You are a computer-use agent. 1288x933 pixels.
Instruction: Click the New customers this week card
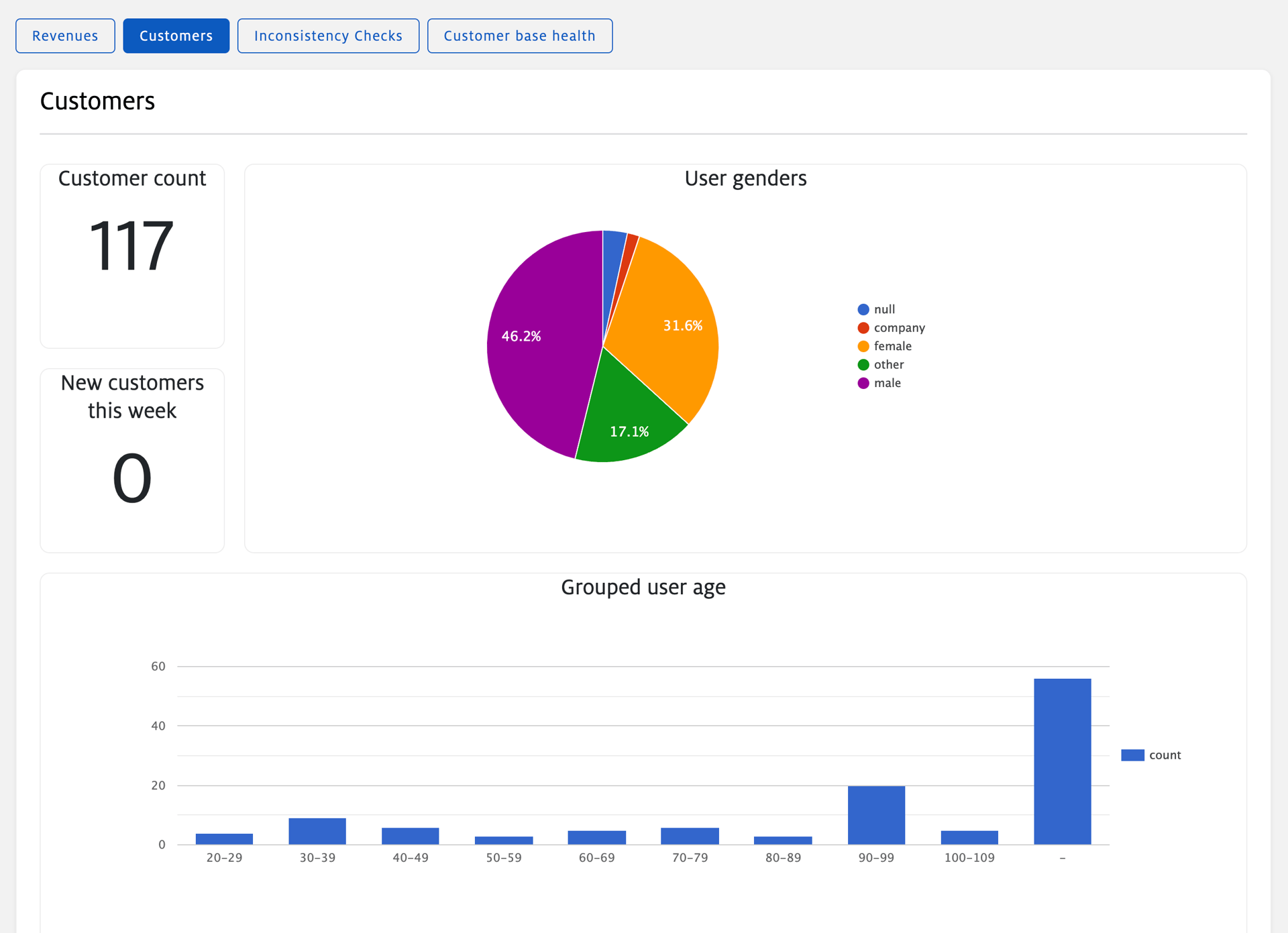click(132, 460)
